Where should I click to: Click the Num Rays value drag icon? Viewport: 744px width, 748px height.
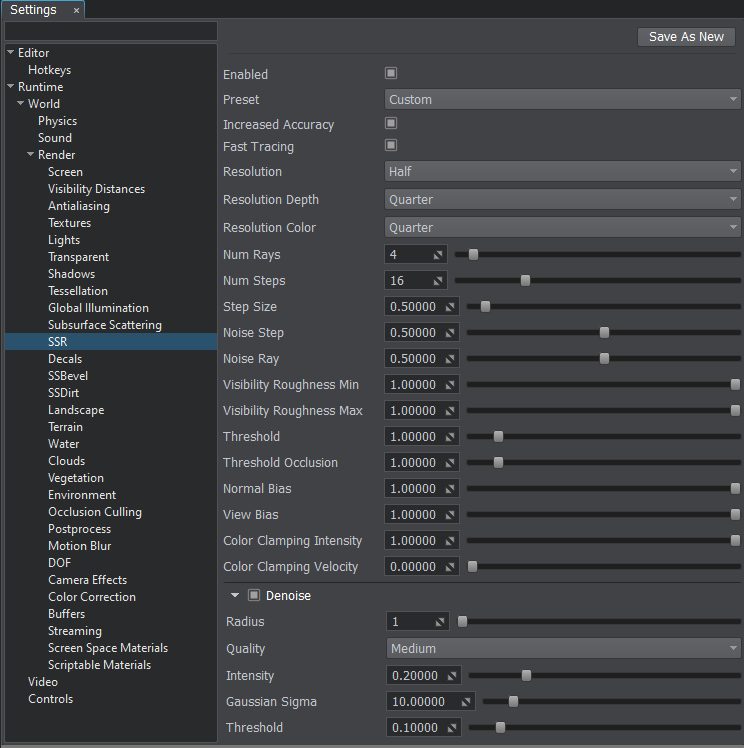pyautogui.click(x=438, y=255)
